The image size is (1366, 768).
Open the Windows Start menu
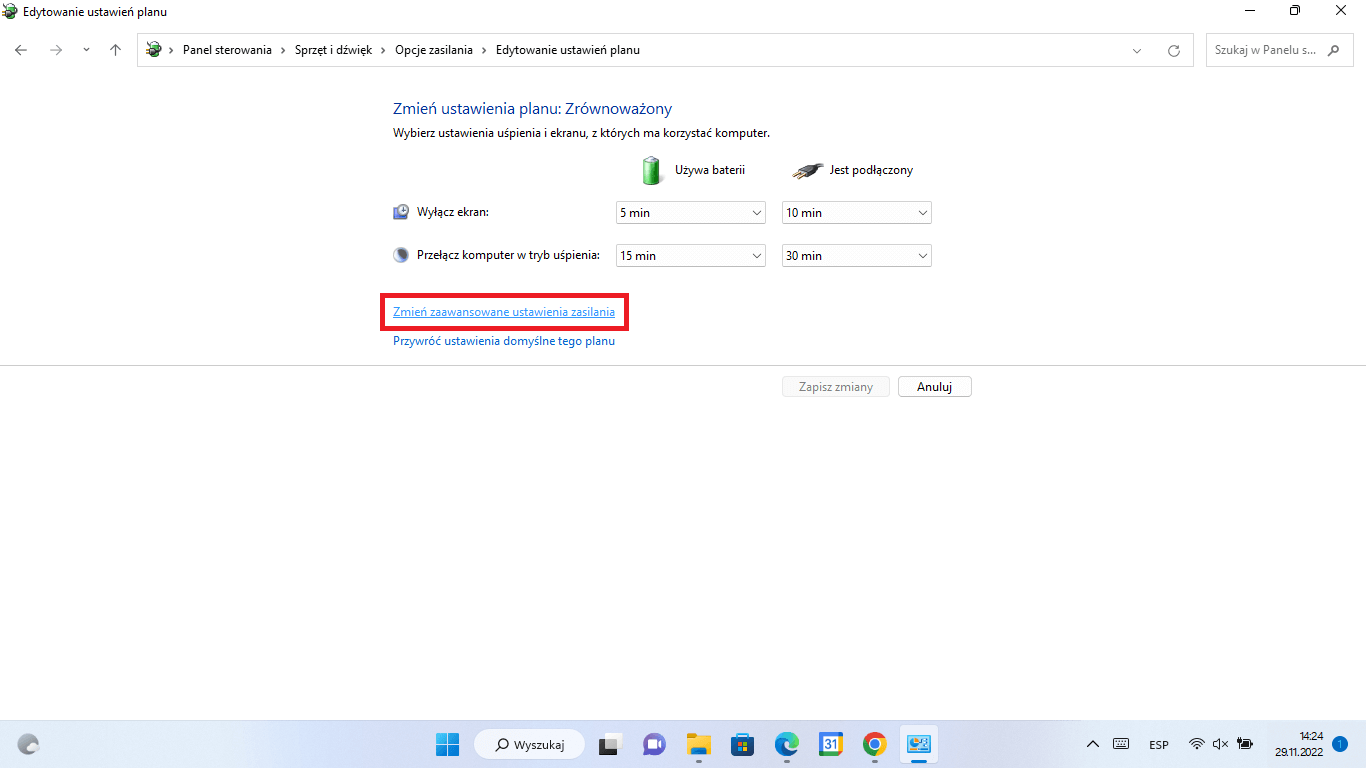pos(447,745)
